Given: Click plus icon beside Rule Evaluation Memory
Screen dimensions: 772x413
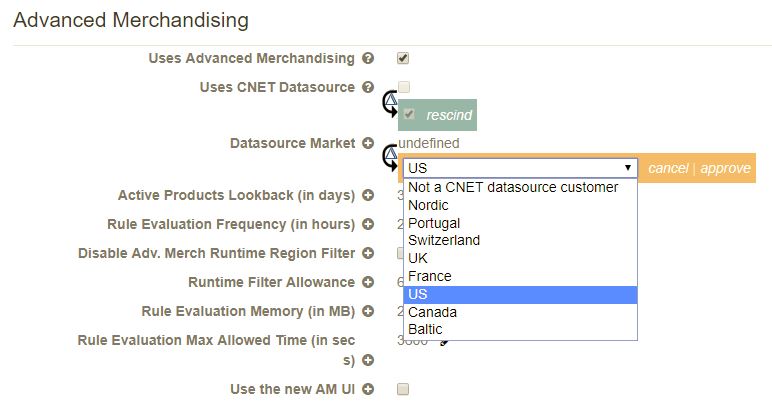Looking at the screenshot, I should 368,312.
